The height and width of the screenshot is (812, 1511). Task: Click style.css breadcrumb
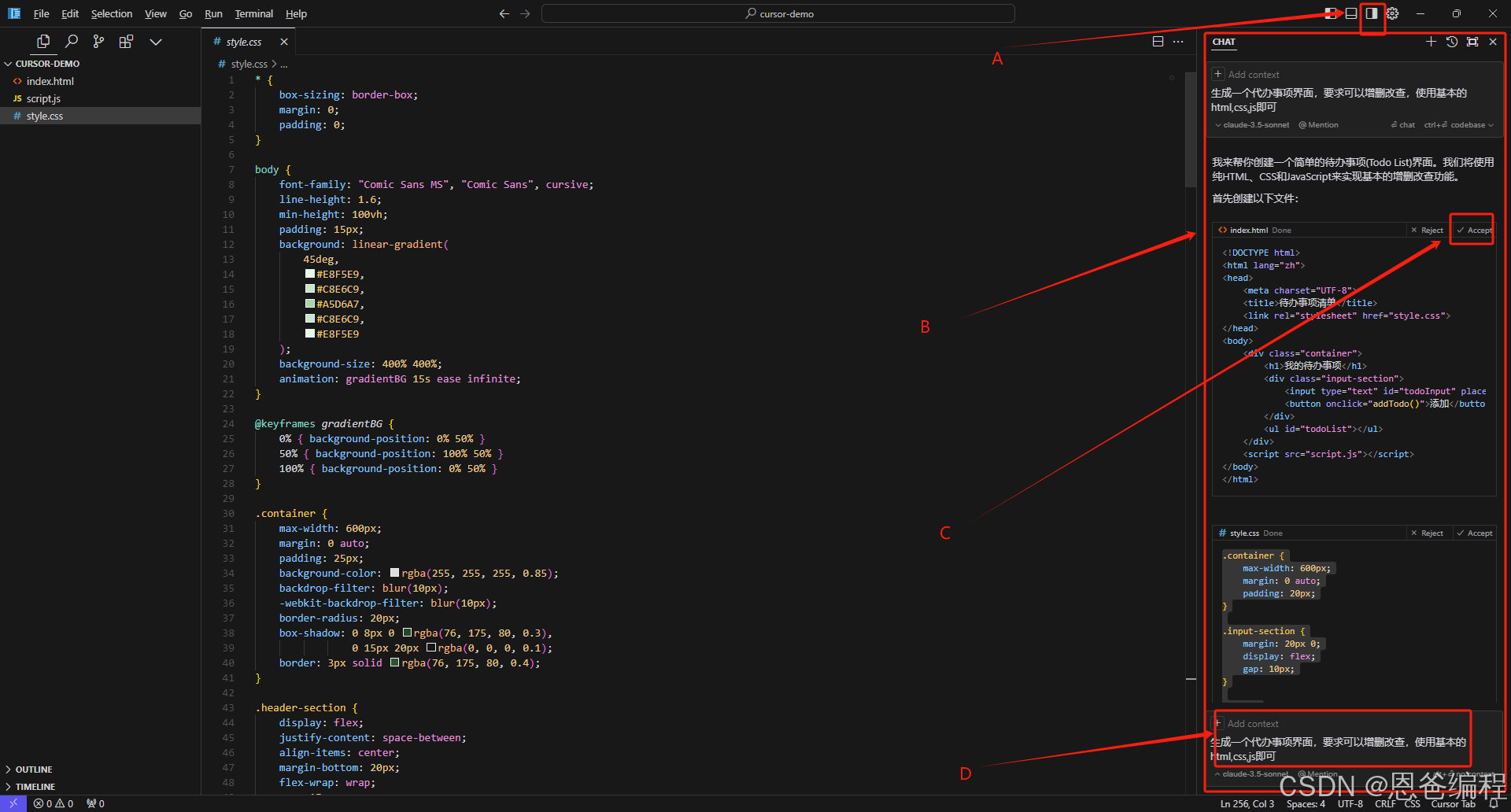pos(249,64)
